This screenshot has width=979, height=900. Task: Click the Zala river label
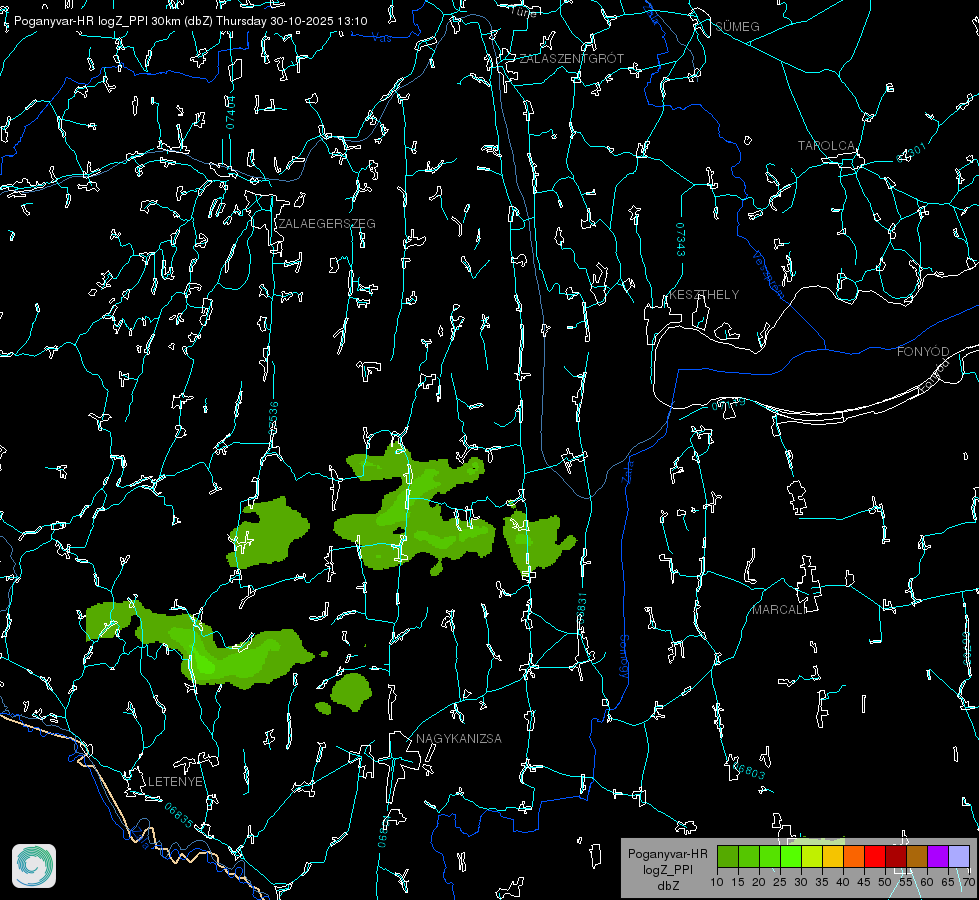click(x=627, y=470)
